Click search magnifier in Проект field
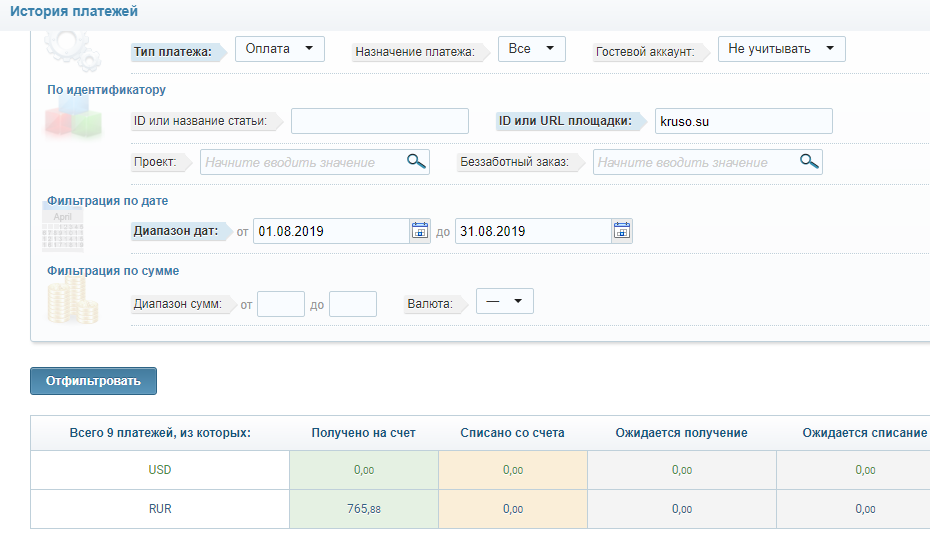Screen dimensions: 930x534 pos(416,161)
